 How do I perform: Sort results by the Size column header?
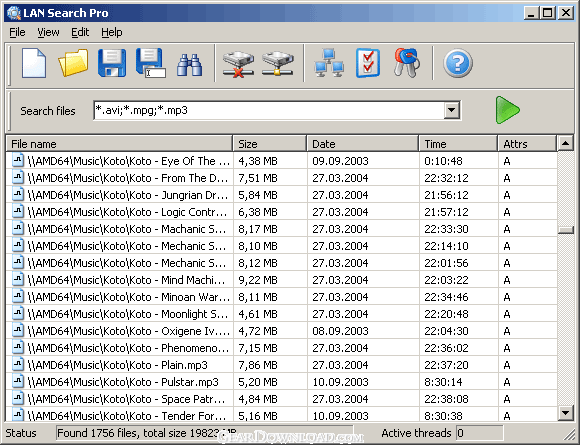click(270, 144)
